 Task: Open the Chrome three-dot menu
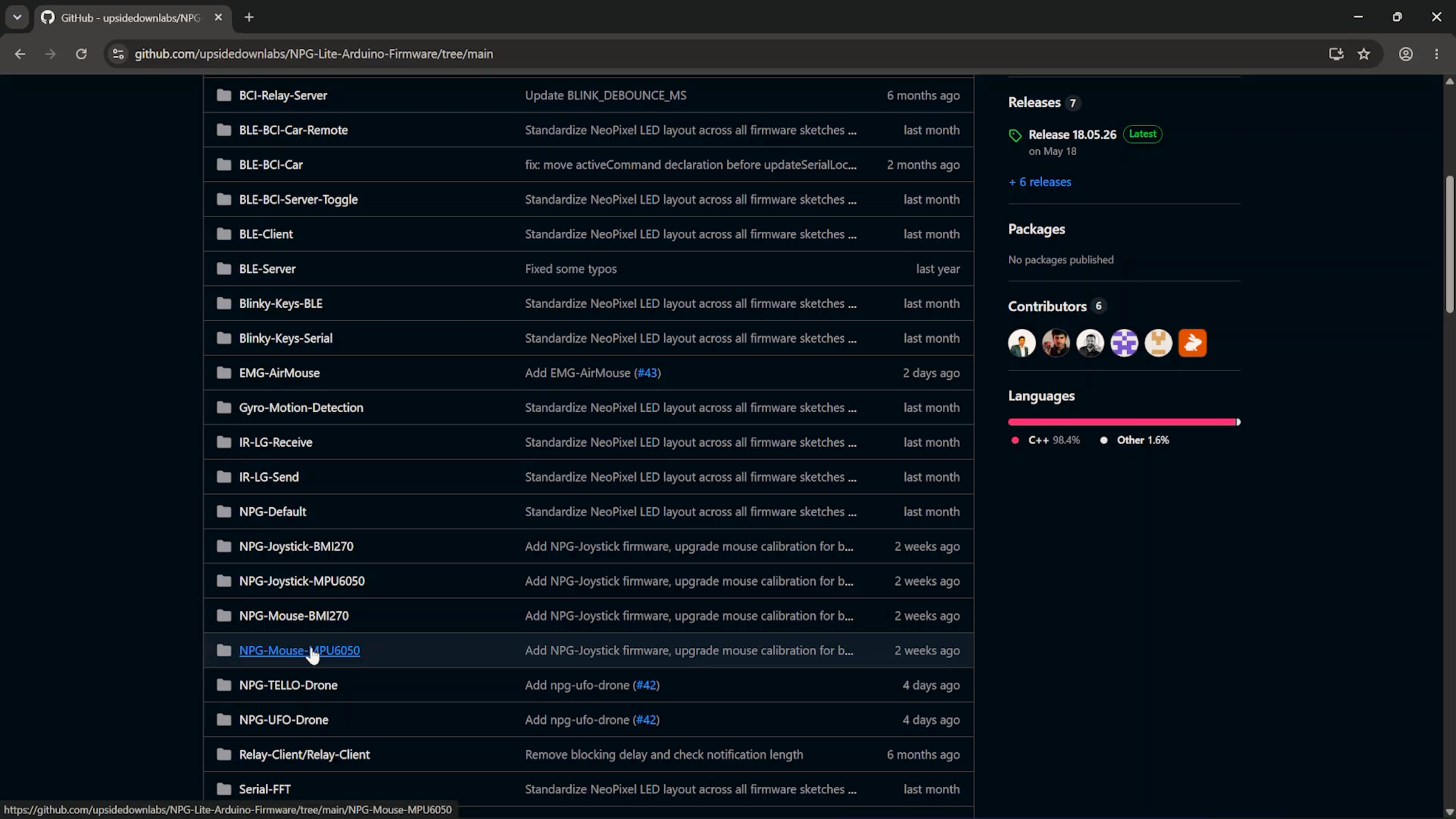[x=1437, y=54]
